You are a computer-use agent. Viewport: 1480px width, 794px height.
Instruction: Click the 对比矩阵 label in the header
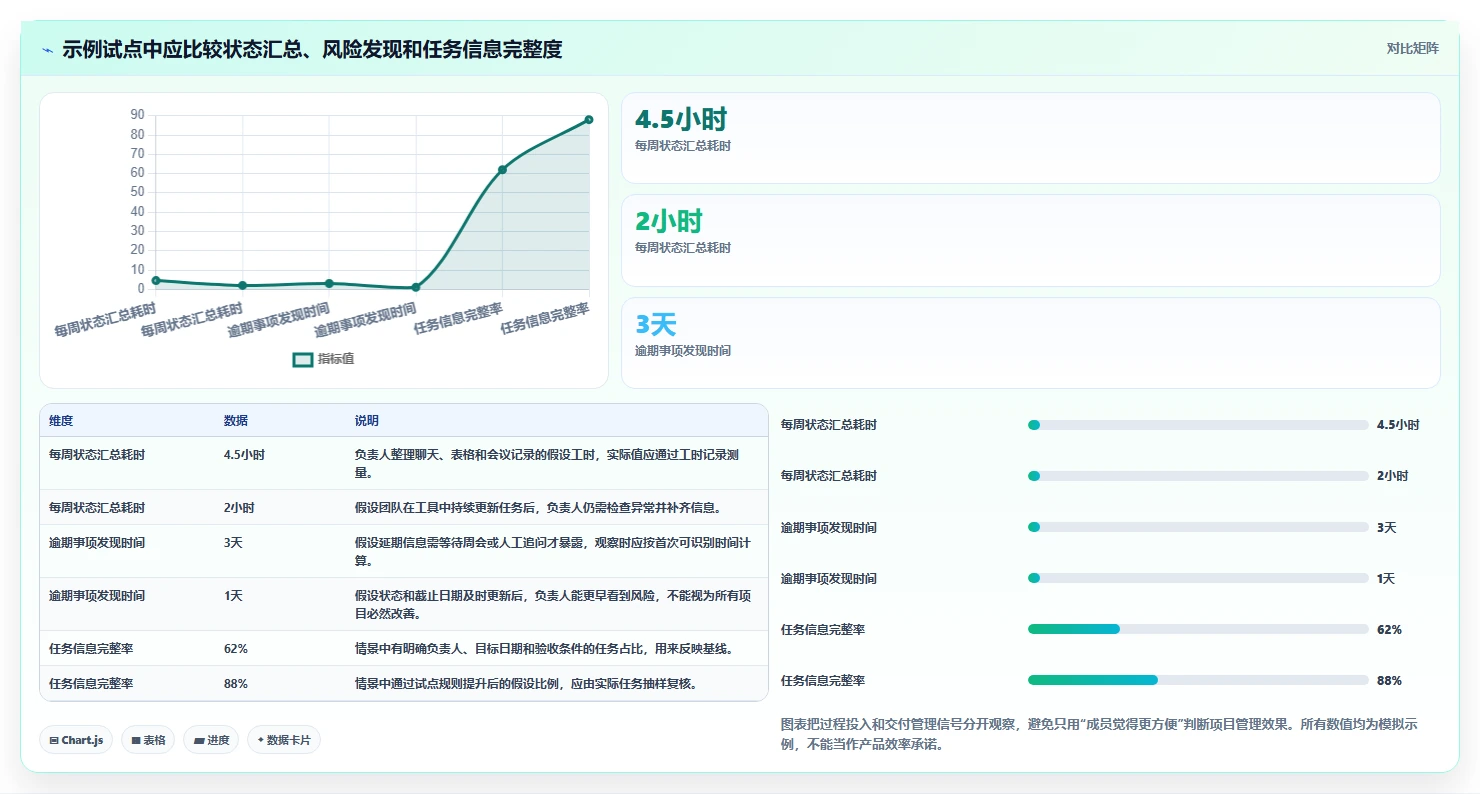pos(1413,48)
